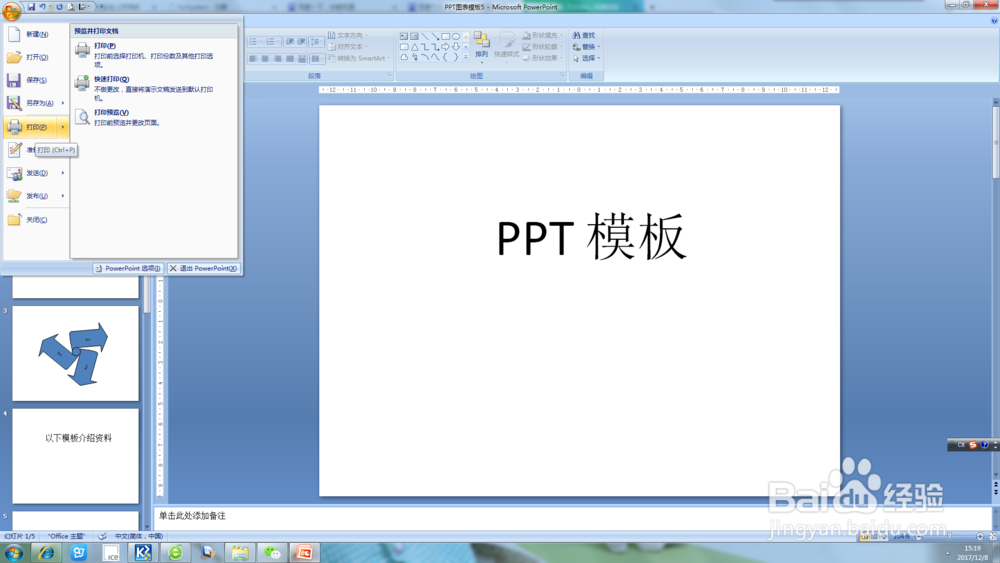Expand the shapes gallery more button
This screenshot has width=1000, height=563.
tap(466, 57)
